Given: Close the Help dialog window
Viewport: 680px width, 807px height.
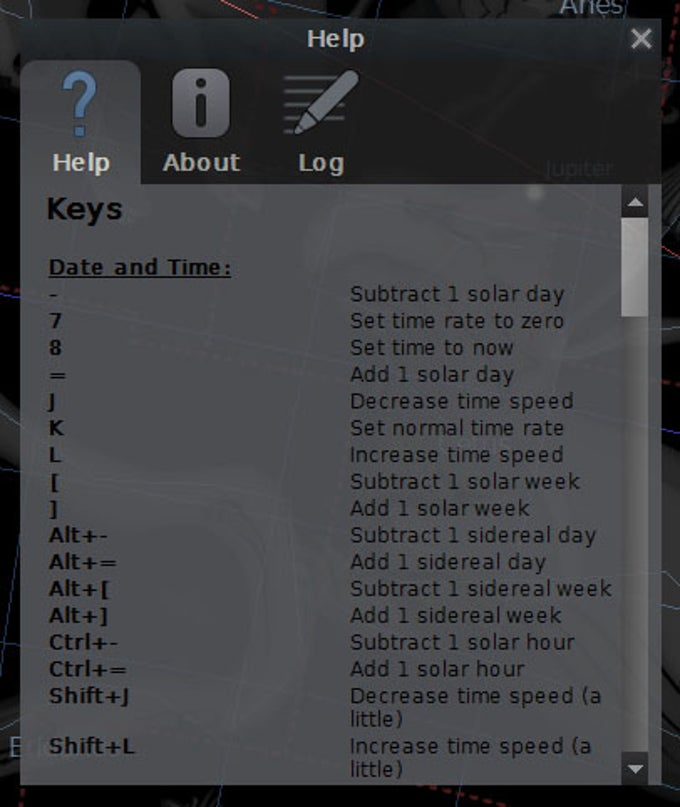Looking at the screenshot, I should pos(641,39).
